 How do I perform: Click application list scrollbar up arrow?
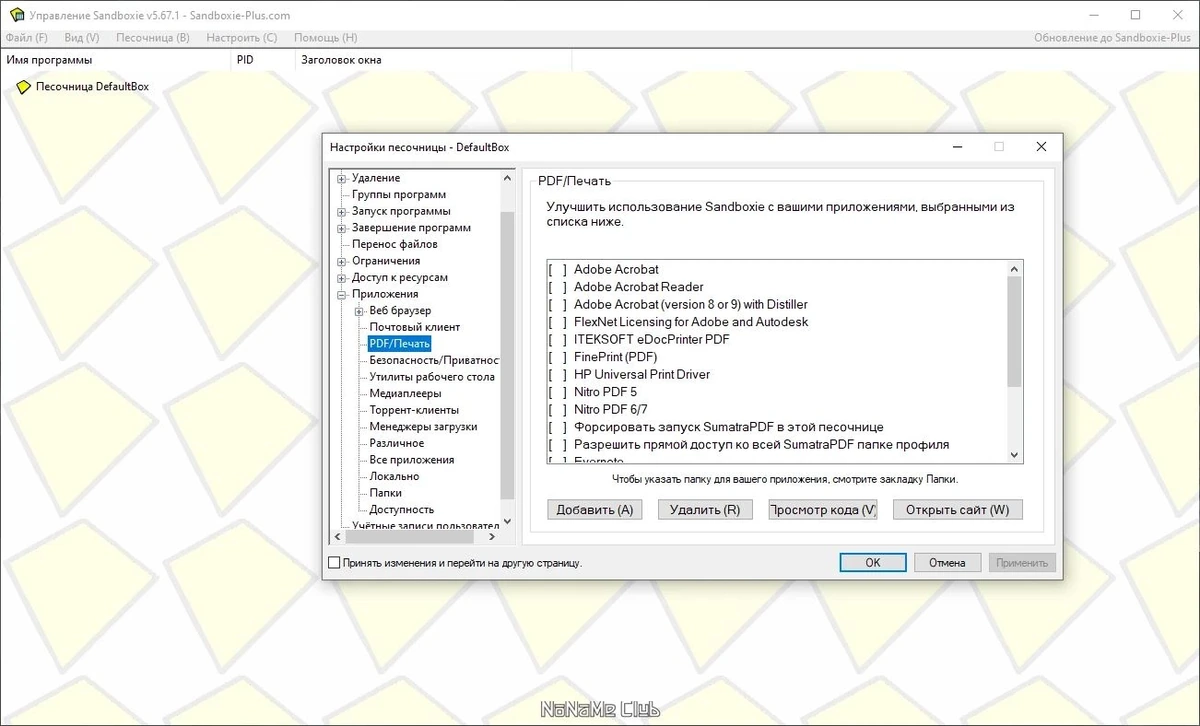pyautogui.click(x=1014, y=269)
